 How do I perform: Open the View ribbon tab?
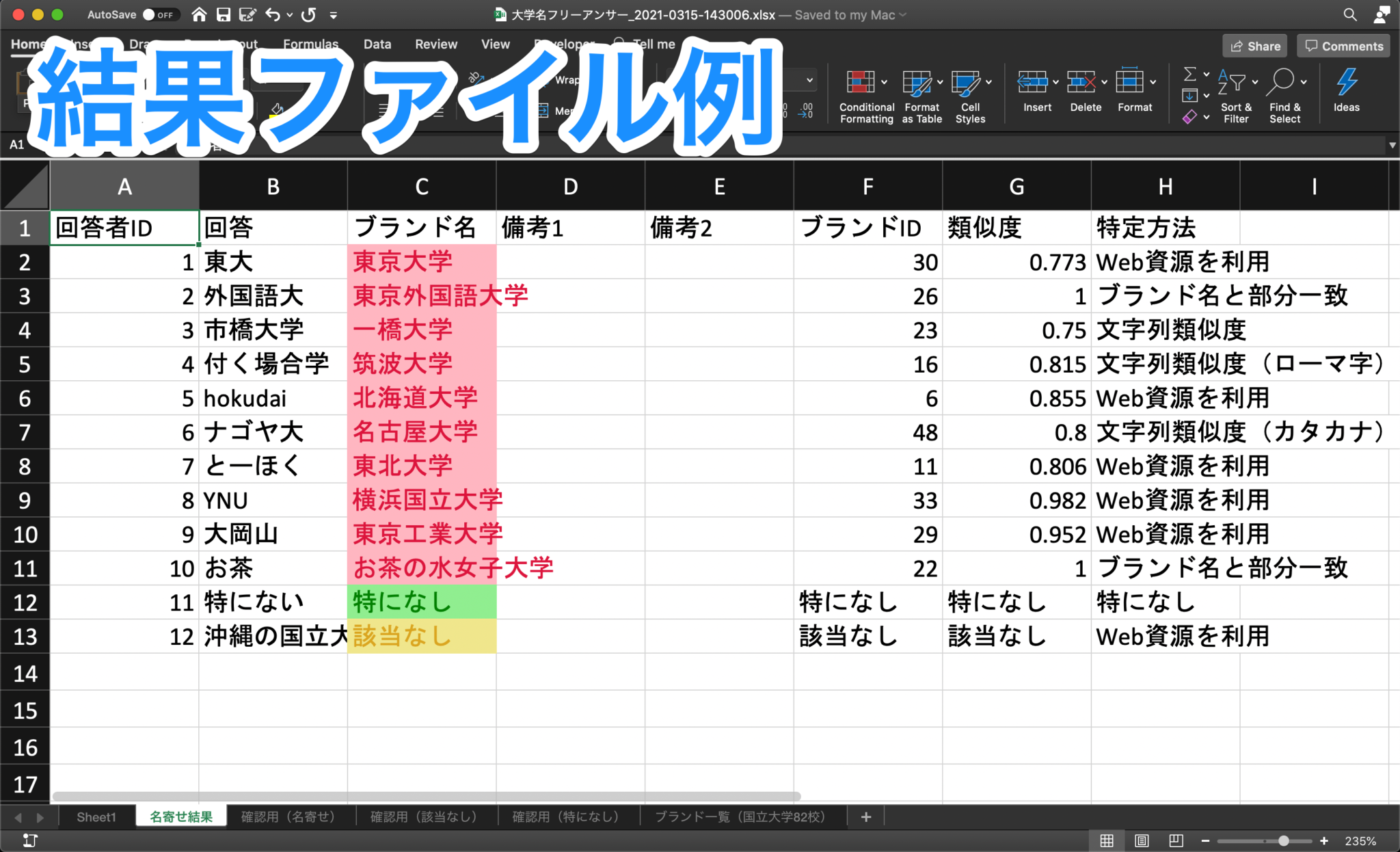[496, 44]
